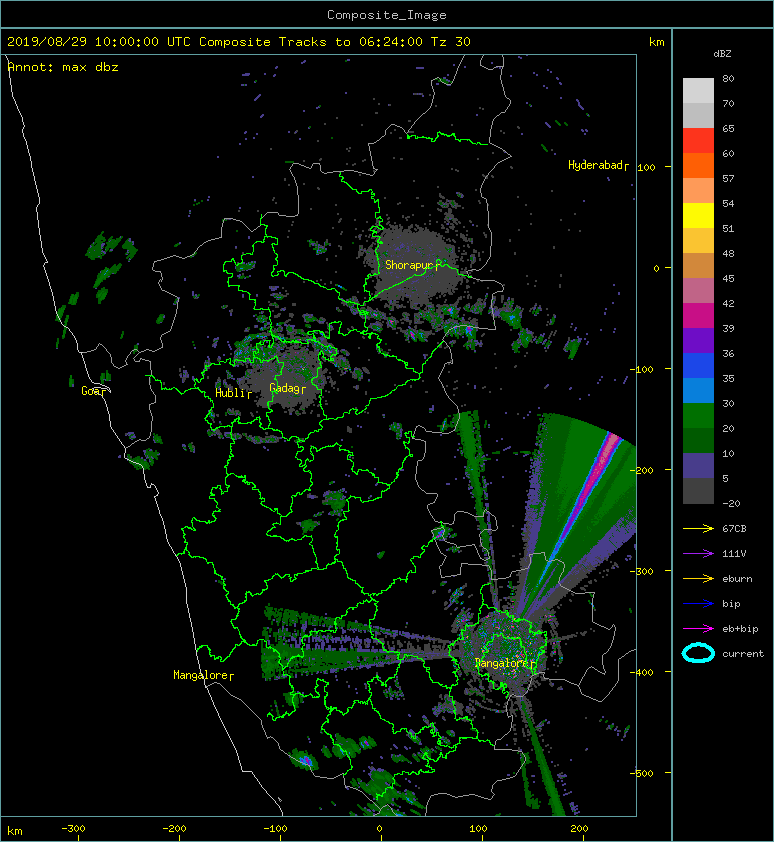Viewport: 774px width, 842px height.
Task: Click the yellow 67CB arrow legend icon
Action: pyautogui.click(x=698, y=529)
